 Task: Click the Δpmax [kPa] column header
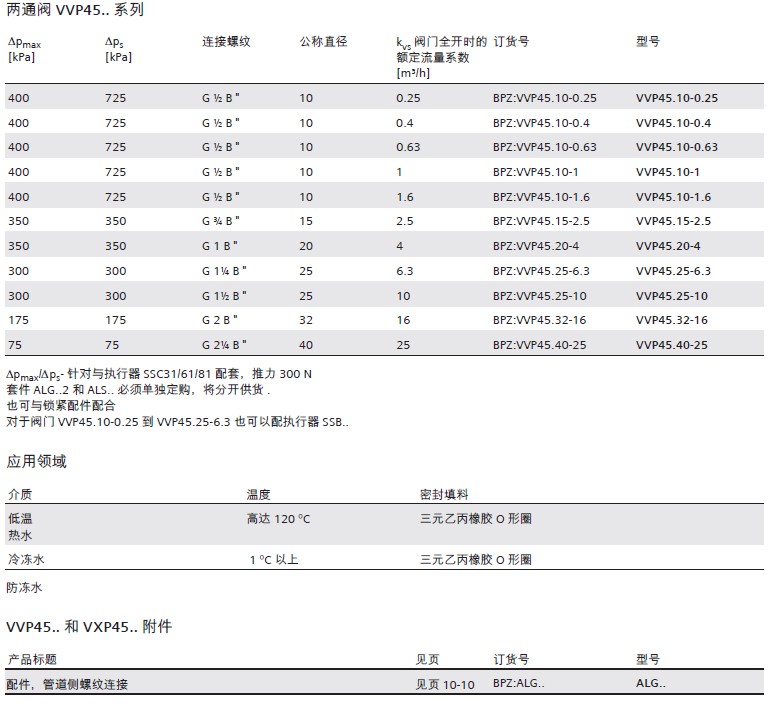pos(24,50)
